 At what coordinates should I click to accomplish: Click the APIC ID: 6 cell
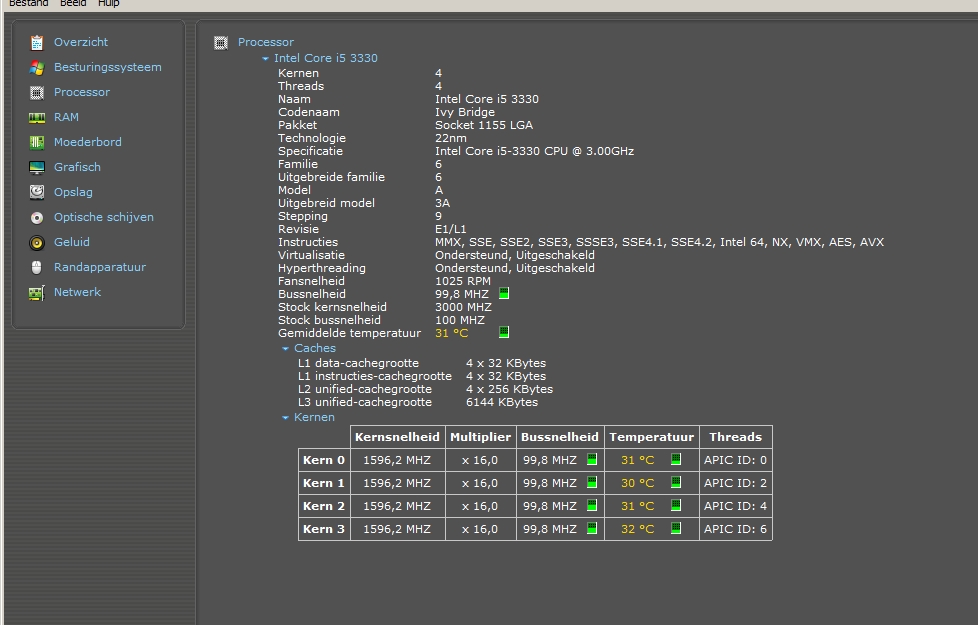(x=735, y=530)
